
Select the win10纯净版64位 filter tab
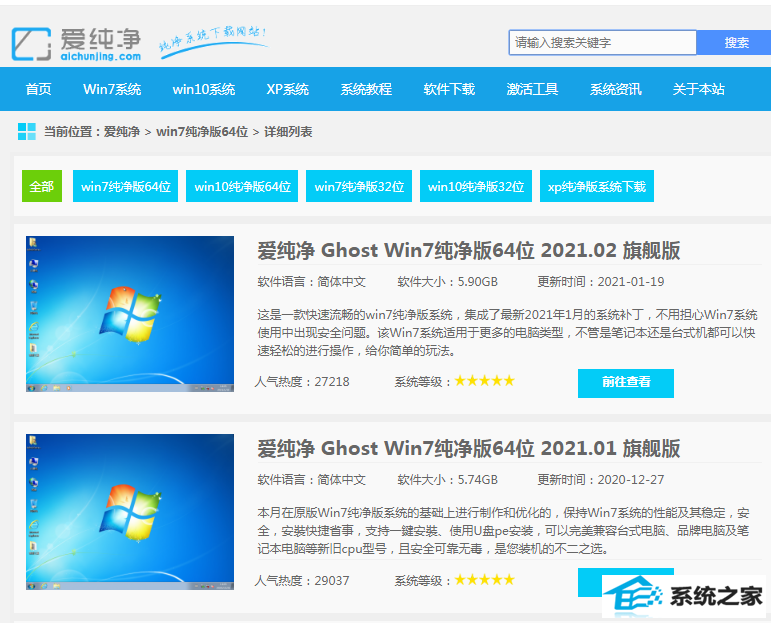[242, 186]
